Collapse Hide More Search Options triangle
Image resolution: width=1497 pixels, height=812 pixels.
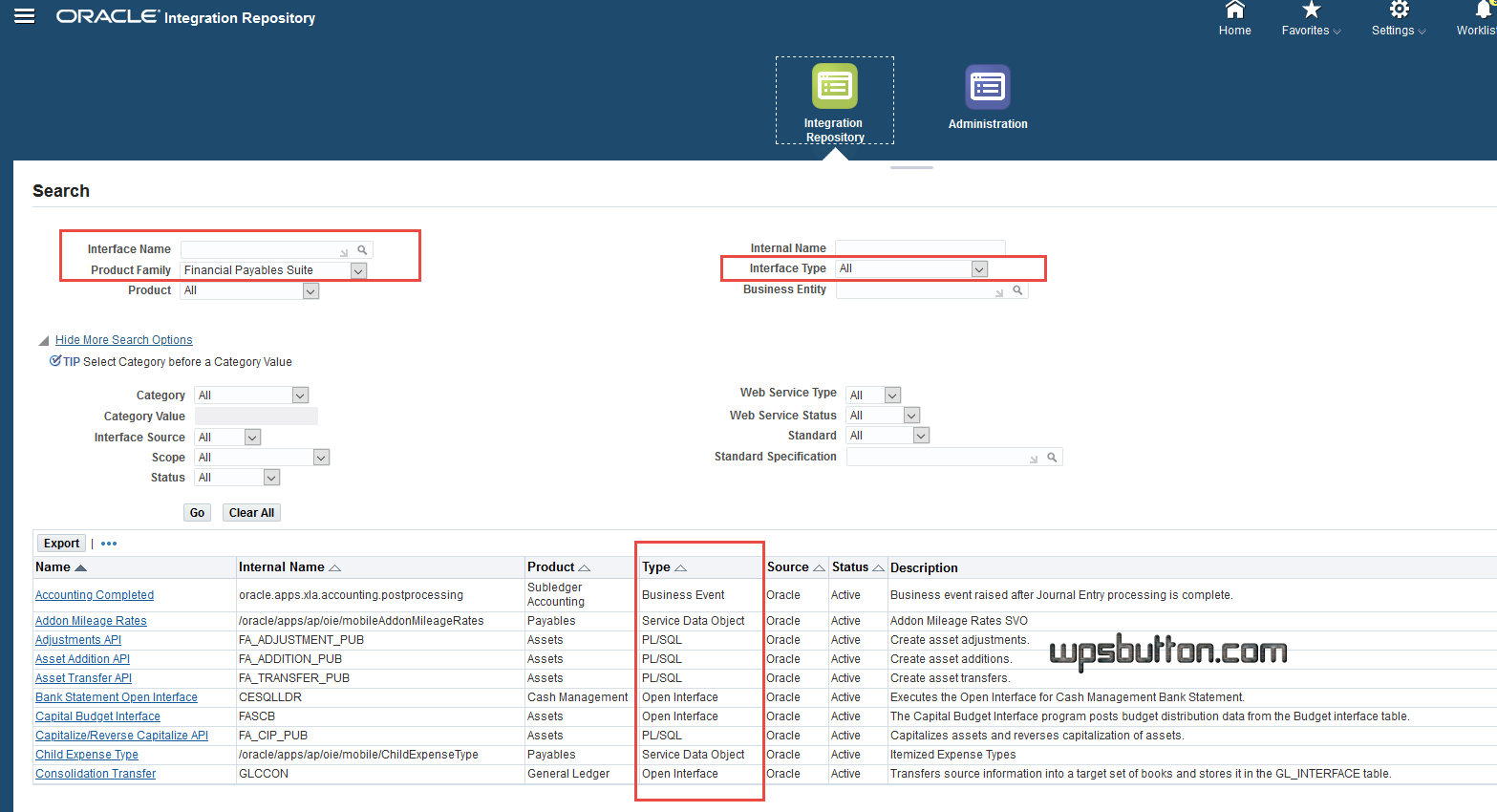pos(44,341)
